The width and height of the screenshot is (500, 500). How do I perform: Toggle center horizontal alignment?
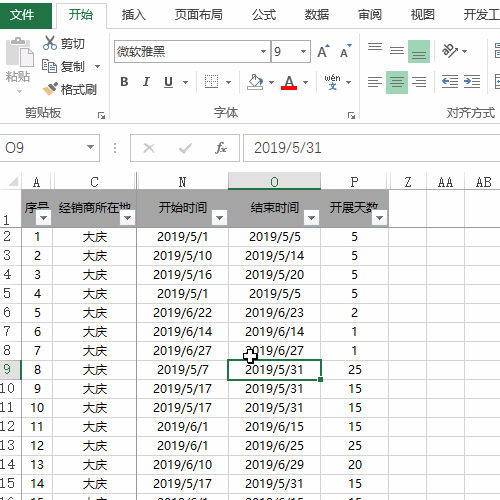pyautogui.click(x=397, y=82)
